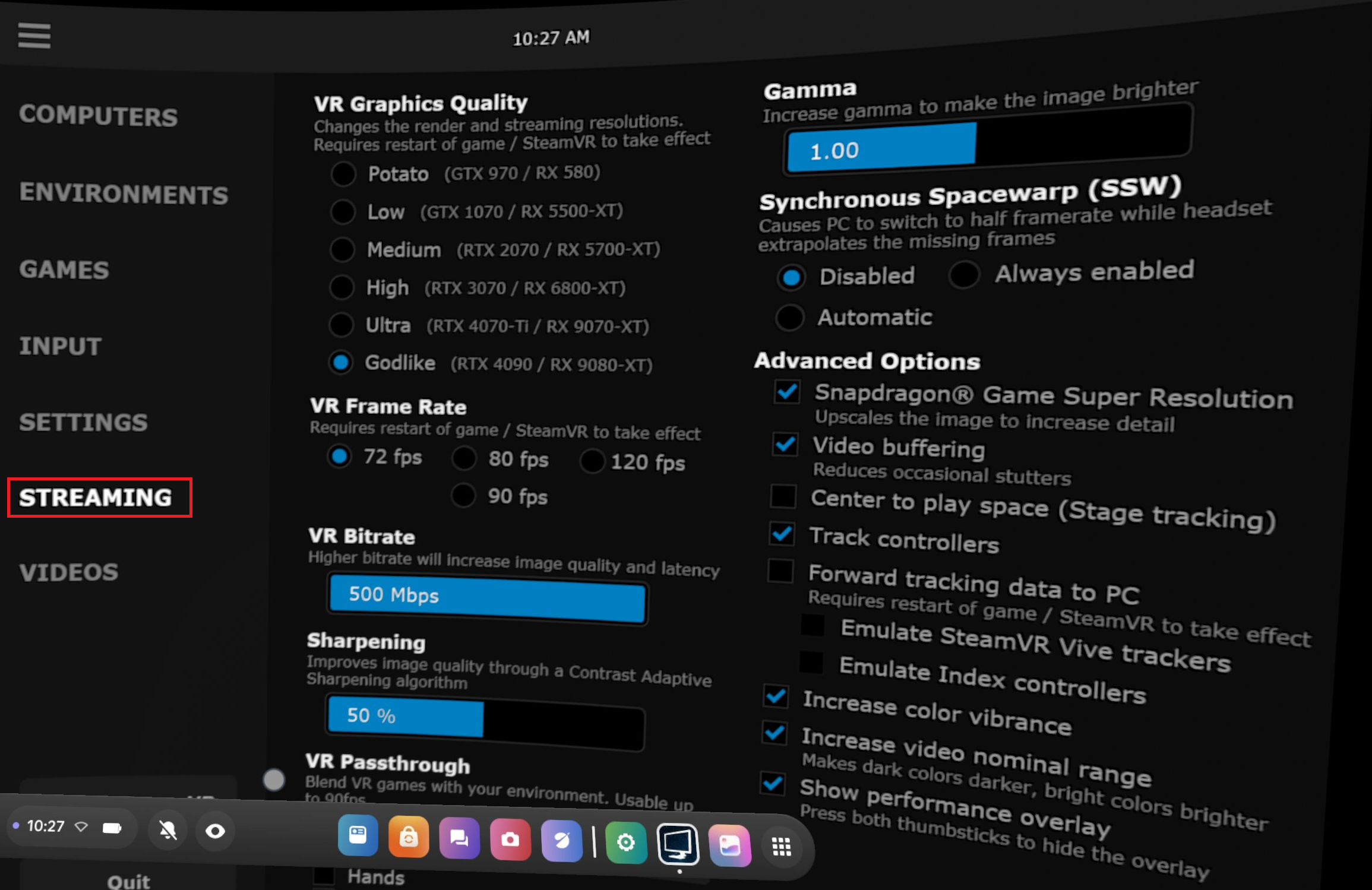Screen dimensions: 1372x890
Task: Choose 72 fps frame rate
Action: tap(339, 456)
